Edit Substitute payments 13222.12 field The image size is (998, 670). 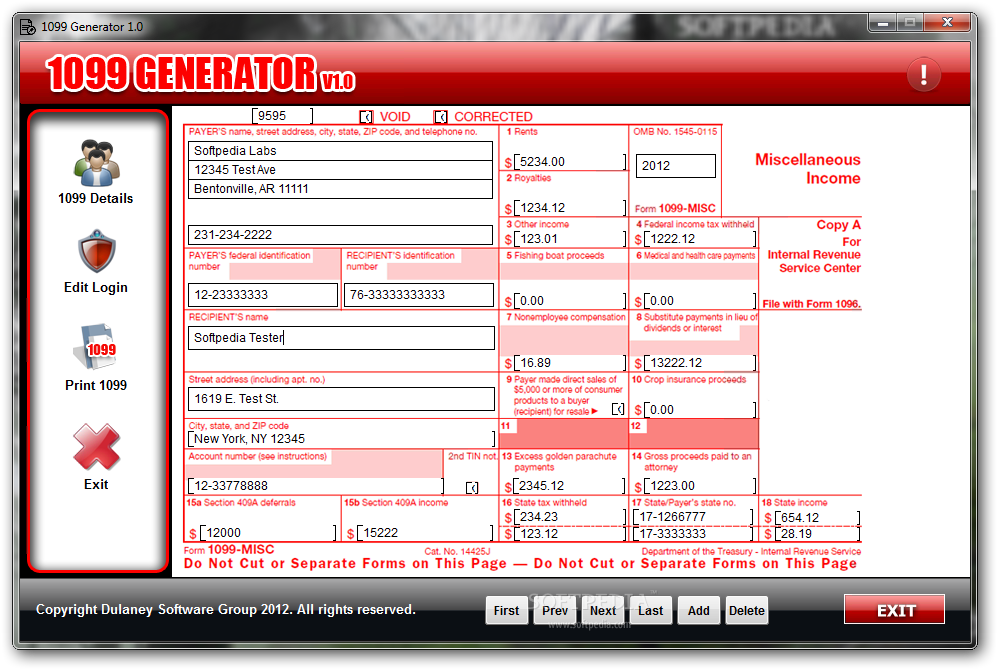699,363
